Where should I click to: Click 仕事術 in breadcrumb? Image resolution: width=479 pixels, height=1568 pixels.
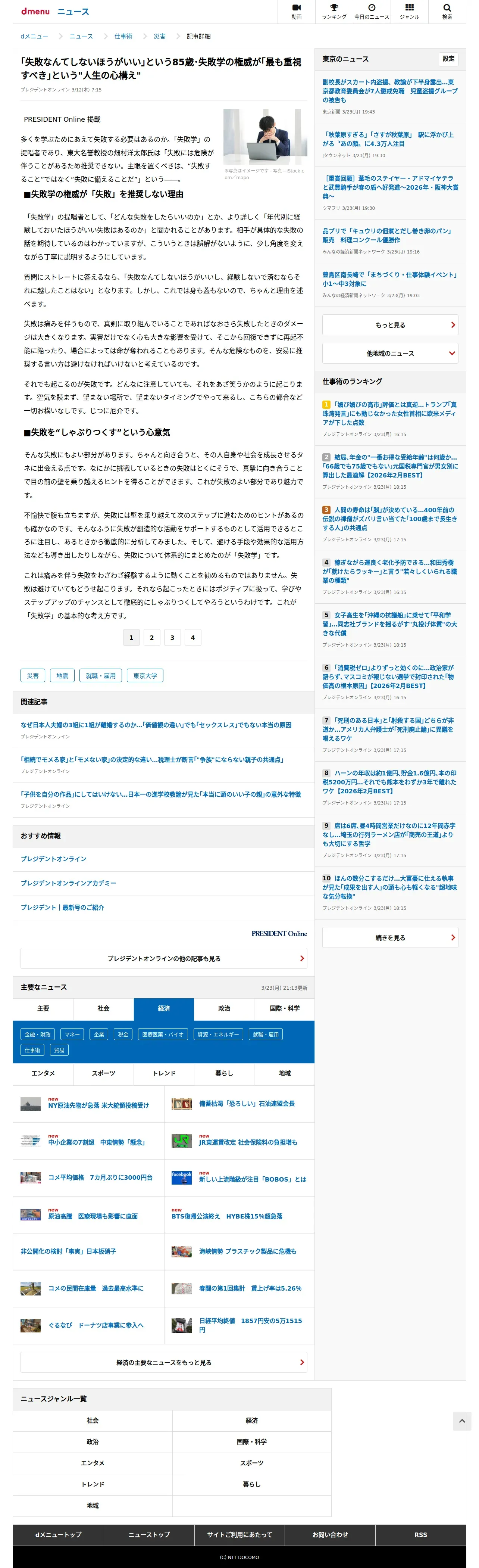(123, 37)
